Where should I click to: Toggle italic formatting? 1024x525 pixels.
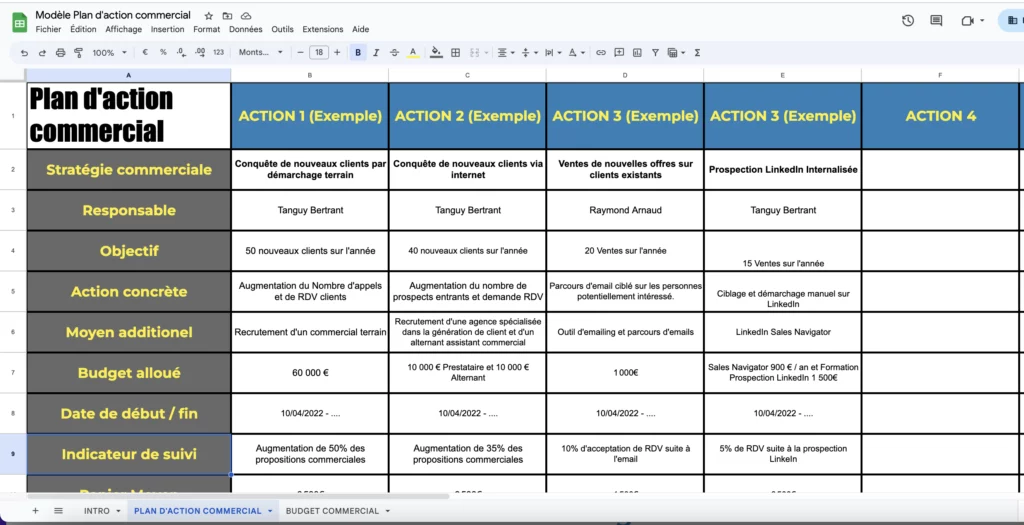[x=376, y=53]
